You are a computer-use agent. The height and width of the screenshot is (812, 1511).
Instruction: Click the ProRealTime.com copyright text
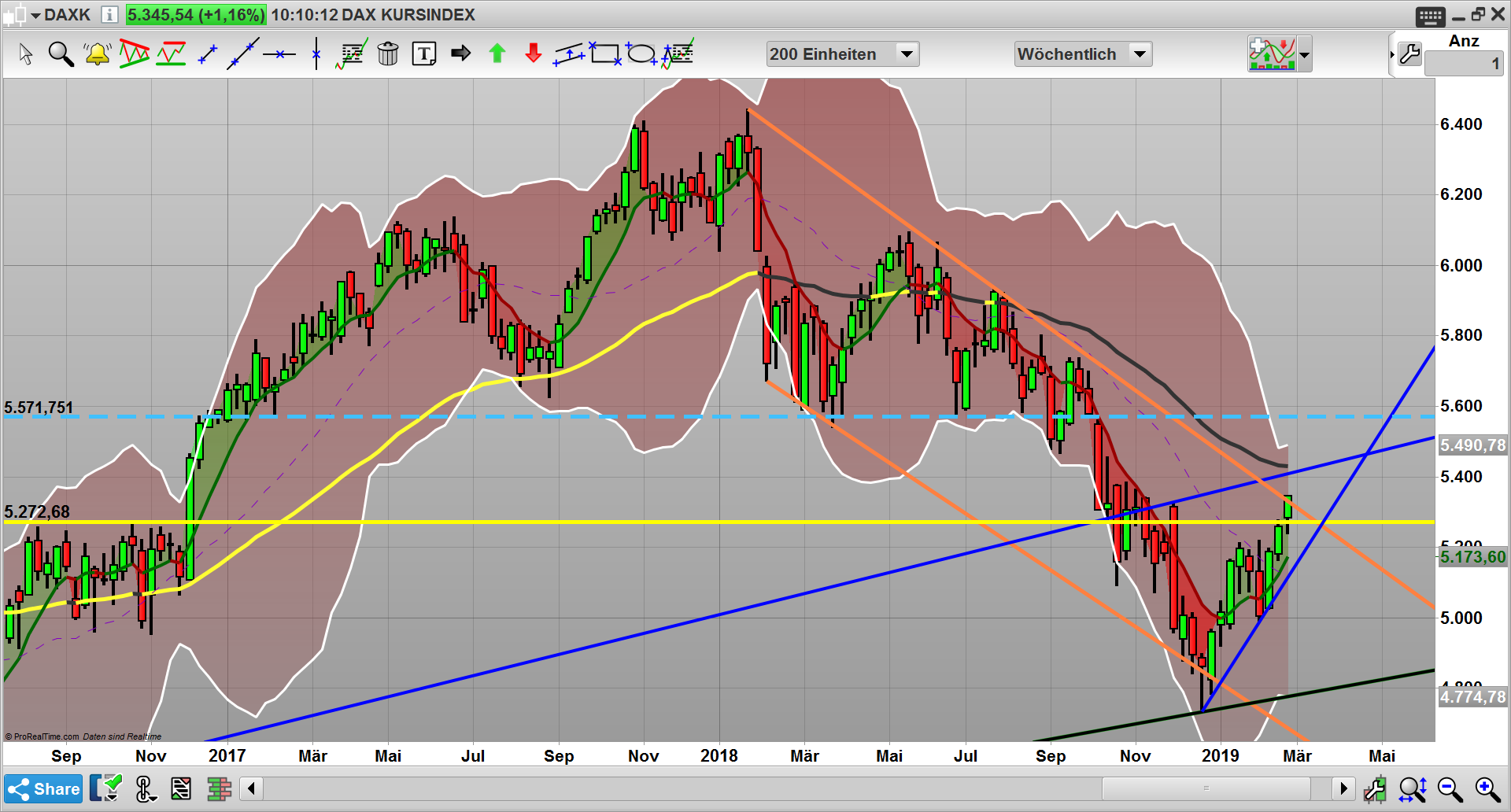pos(42,737)
